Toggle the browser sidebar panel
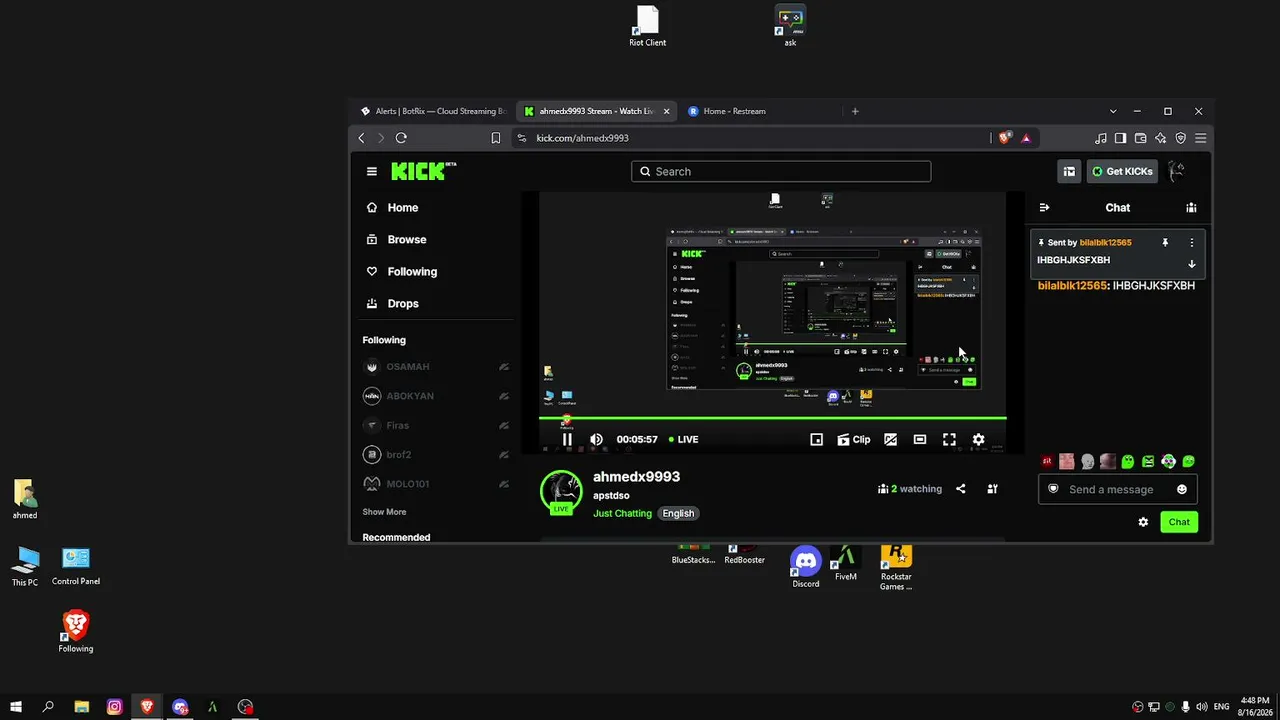Viewport: 1280px width, 720px height. [1121, 138]
